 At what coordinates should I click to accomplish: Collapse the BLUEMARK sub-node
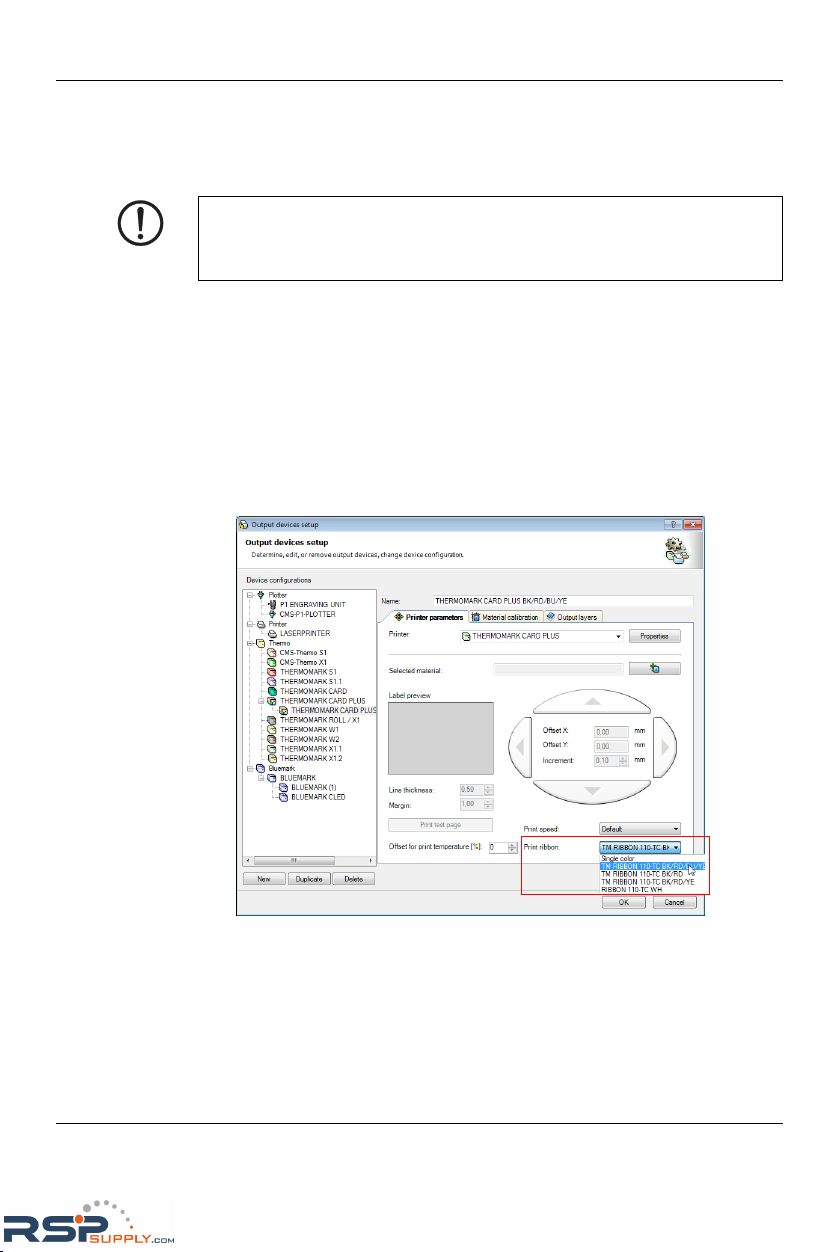click(261, 777)
